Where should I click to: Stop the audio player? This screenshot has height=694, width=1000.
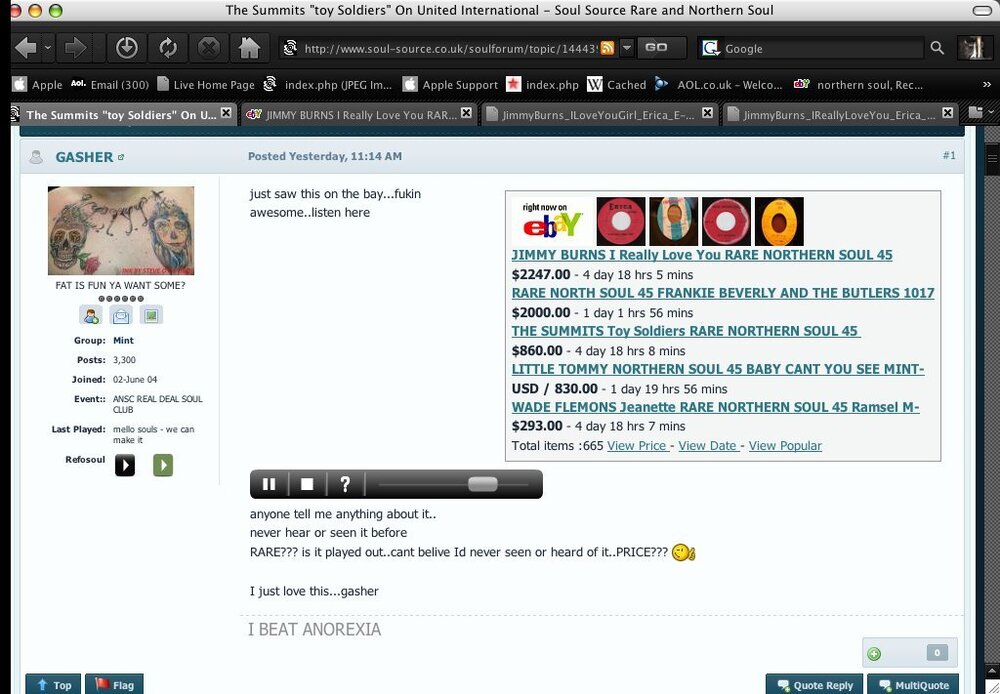(307, 484)
